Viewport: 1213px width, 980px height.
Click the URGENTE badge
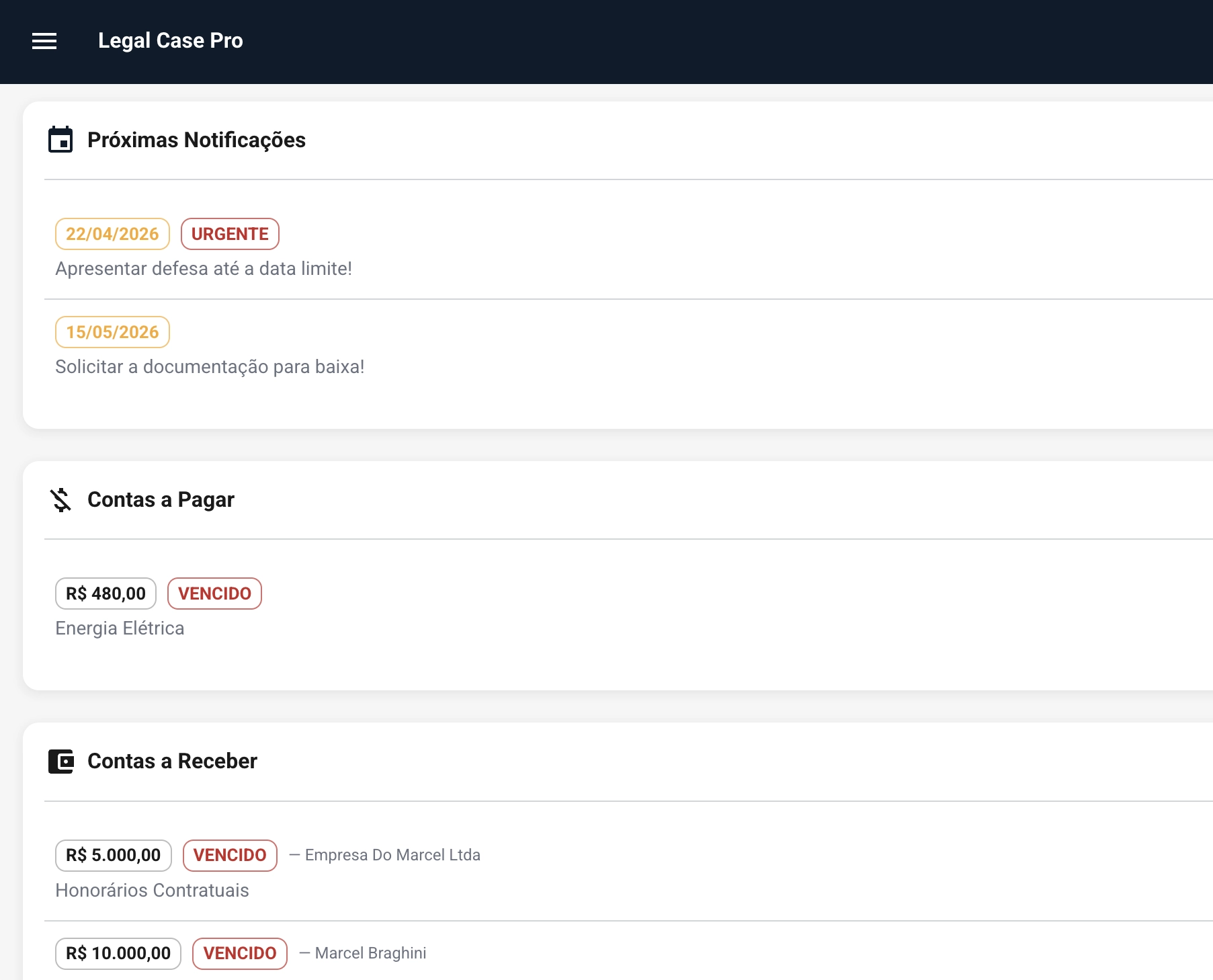230,234
